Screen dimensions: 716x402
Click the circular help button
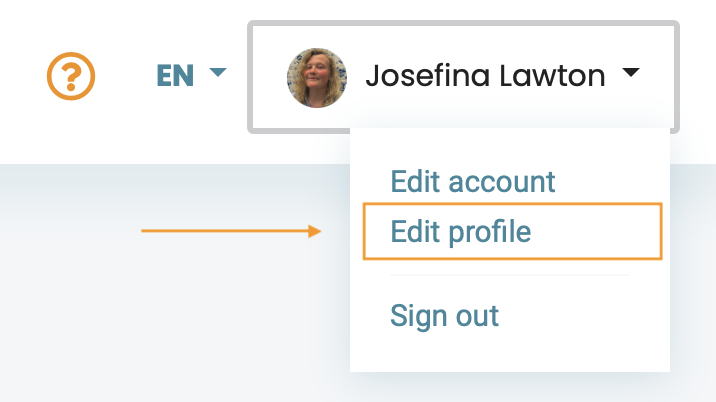(71, 76)
